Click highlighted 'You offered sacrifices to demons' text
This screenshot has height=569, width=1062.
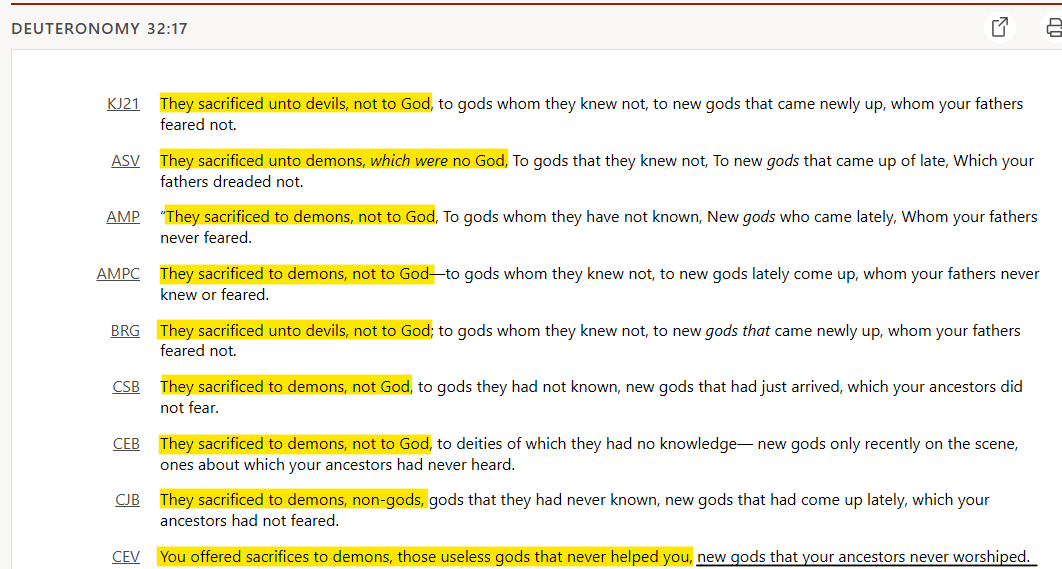(x=275, y=557)
